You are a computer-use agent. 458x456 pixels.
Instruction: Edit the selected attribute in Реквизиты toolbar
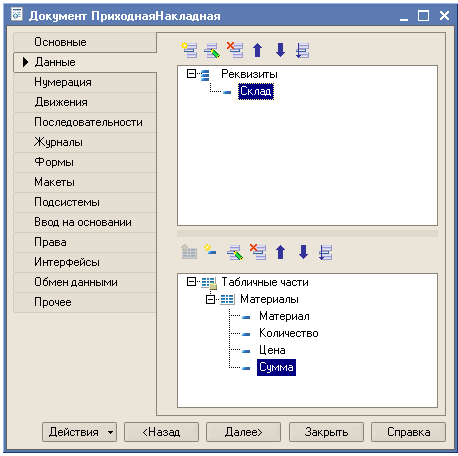[x=212, y=50]
